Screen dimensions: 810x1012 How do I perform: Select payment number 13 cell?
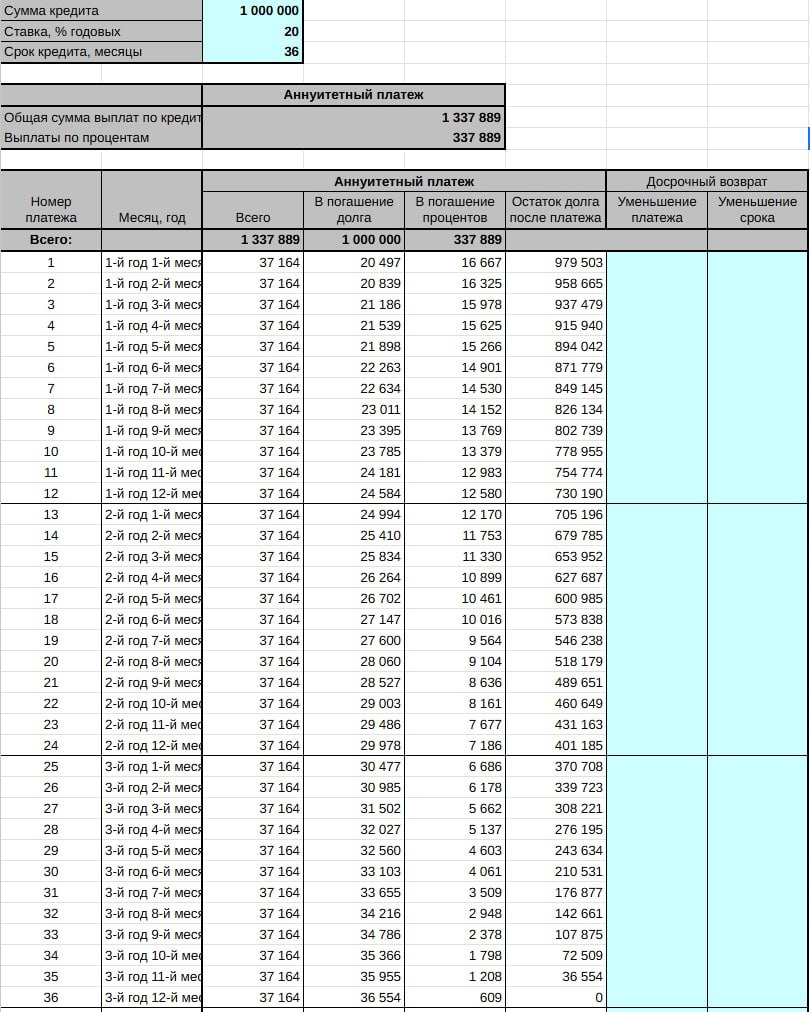(51, 514)
